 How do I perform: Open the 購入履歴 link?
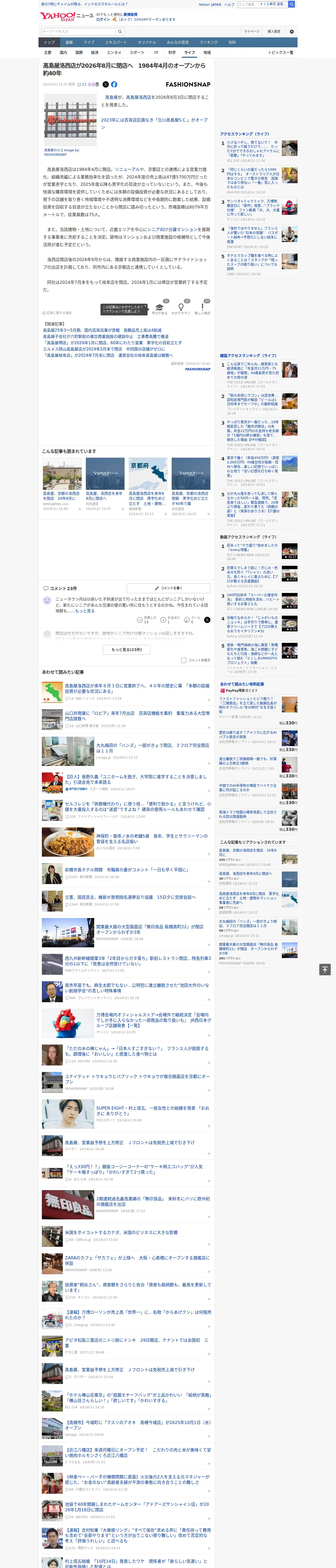[x=274, y=32]
